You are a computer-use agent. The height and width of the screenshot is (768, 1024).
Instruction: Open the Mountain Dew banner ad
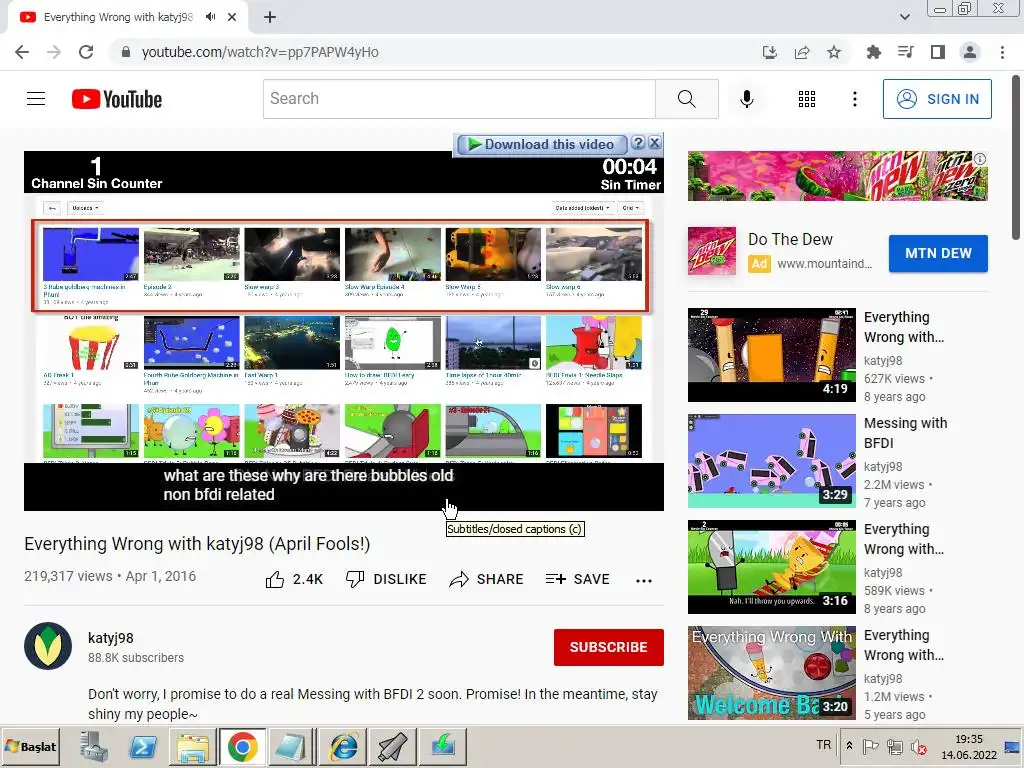coord(837,176)
